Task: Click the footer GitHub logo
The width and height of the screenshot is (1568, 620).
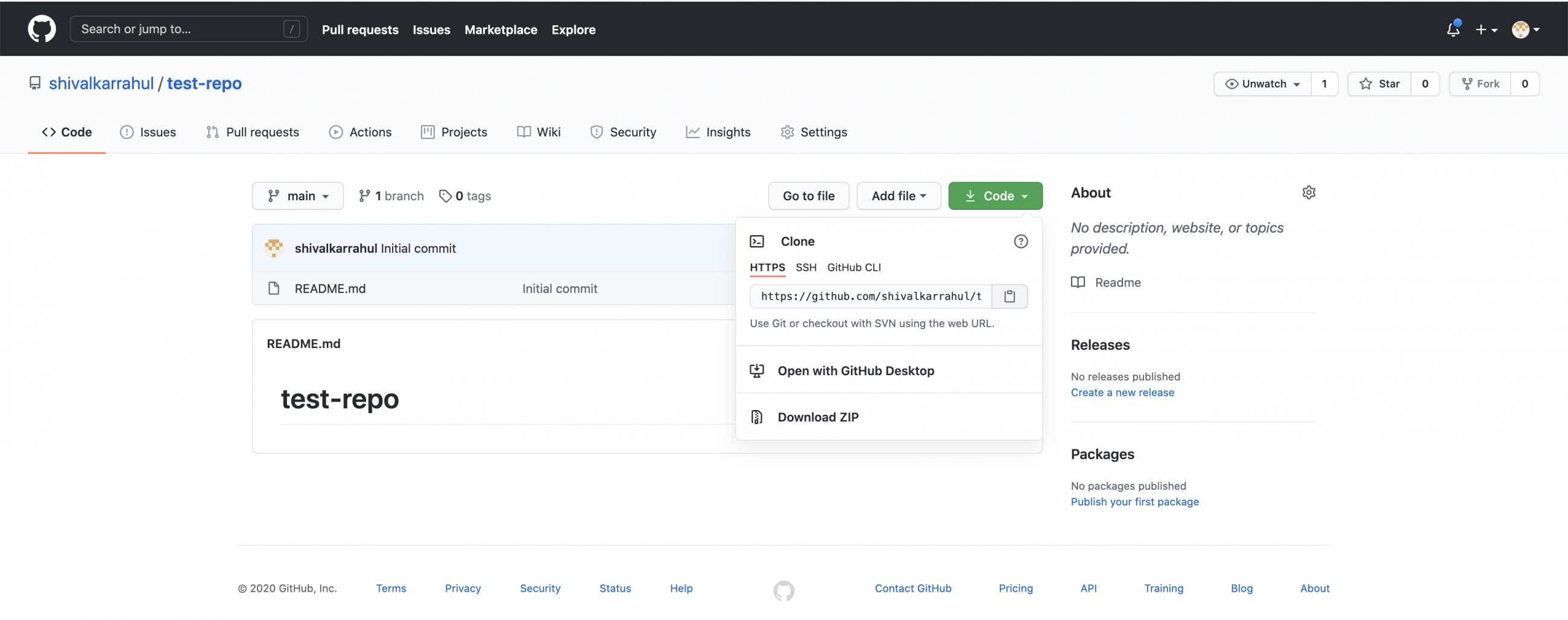Action: coord(783,590)
